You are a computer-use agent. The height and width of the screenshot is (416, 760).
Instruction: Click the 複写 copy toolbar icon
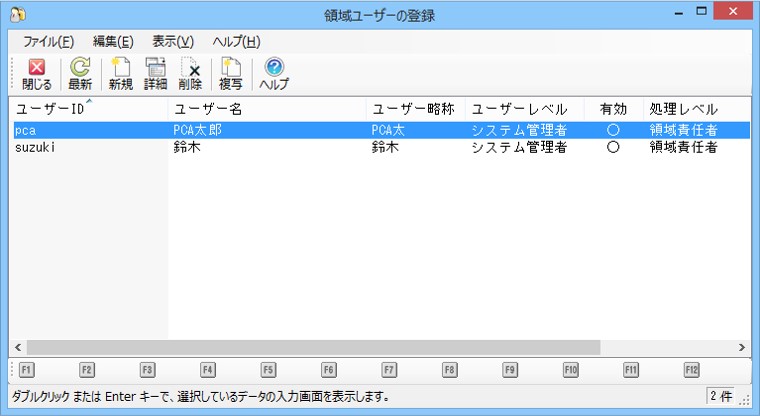tap(231, 74)
